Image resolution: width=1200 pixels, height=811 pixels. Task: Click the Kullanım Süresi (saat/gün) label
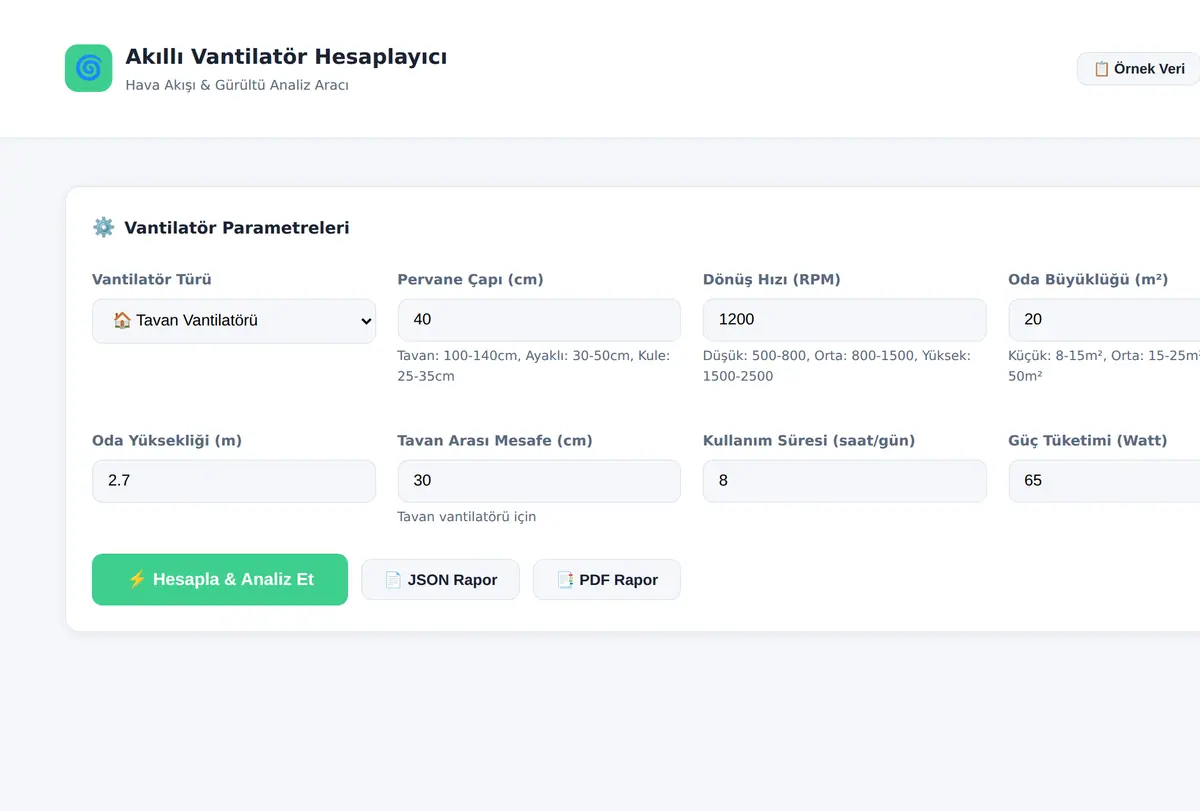coord(809,441)
